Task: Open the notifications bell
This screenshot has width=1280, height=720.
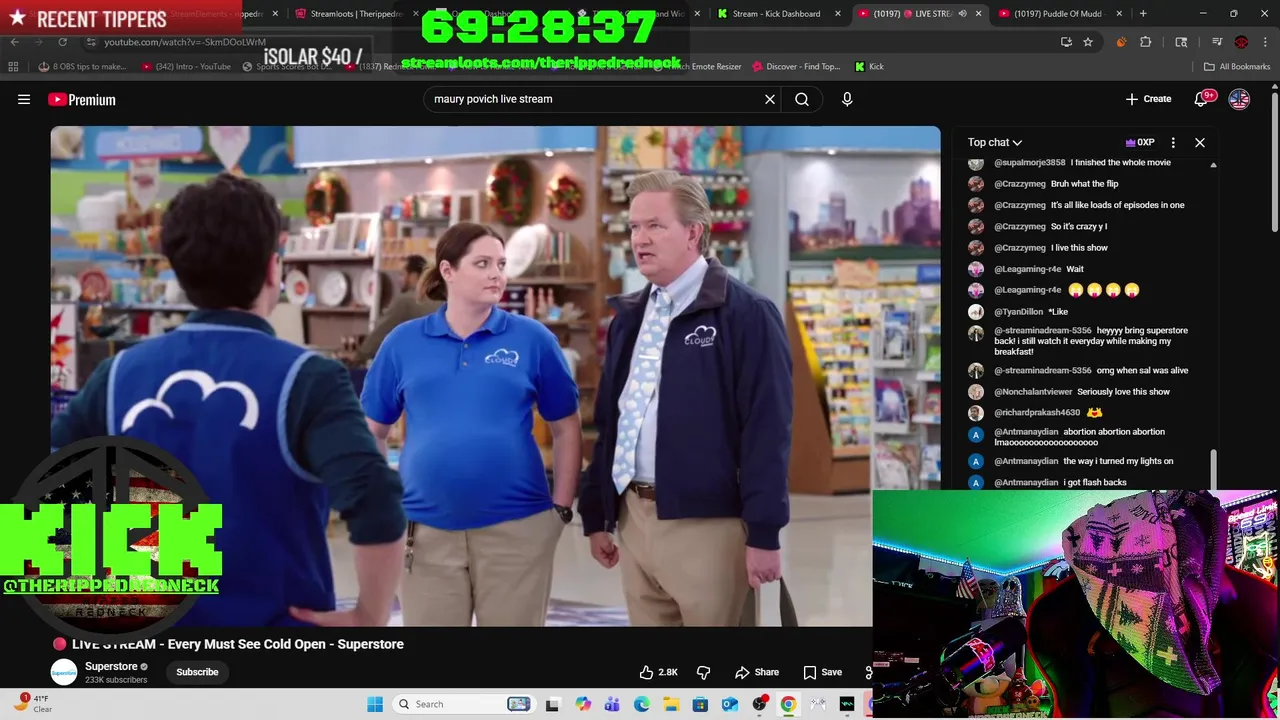Action: [1203, 99]
